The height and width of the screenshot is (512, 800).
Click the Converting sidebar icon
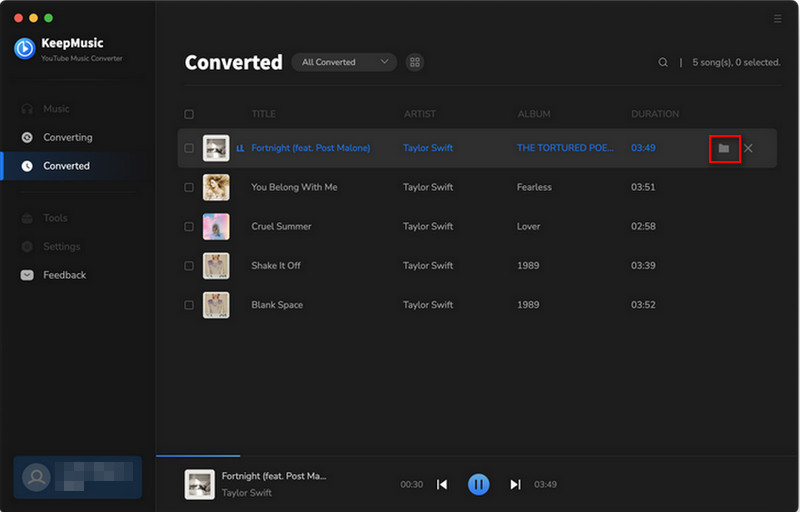click(x=27, y=137)
